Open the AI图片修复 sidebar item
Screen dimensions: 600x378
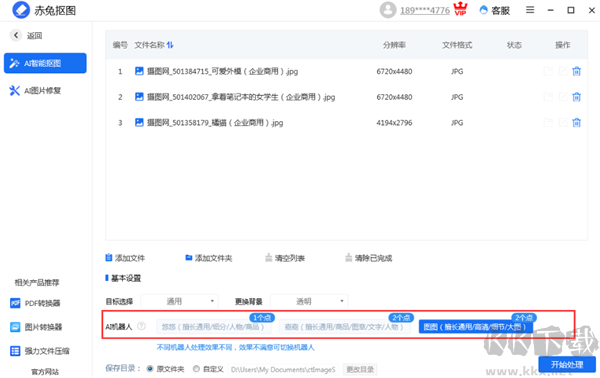click(x=35, y=91)
